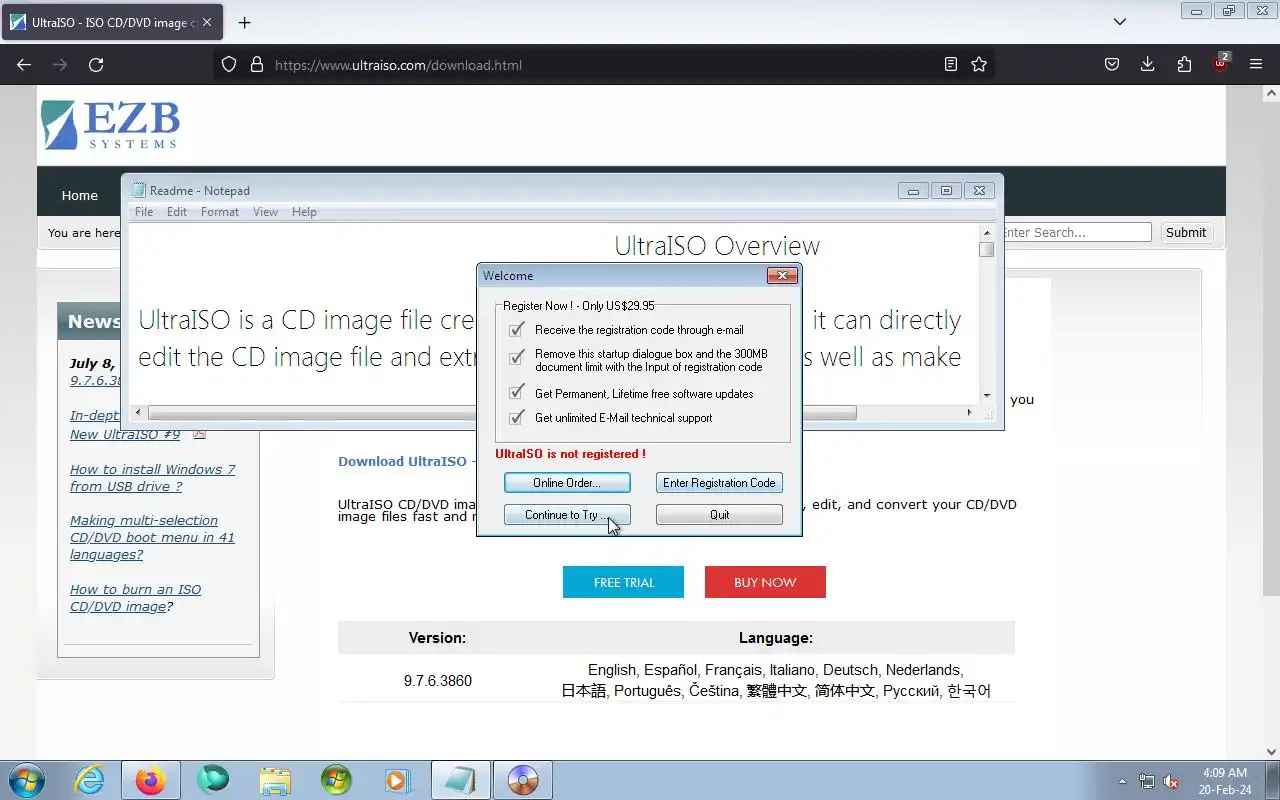Click media player taskbar icon

tap(397, 780)
